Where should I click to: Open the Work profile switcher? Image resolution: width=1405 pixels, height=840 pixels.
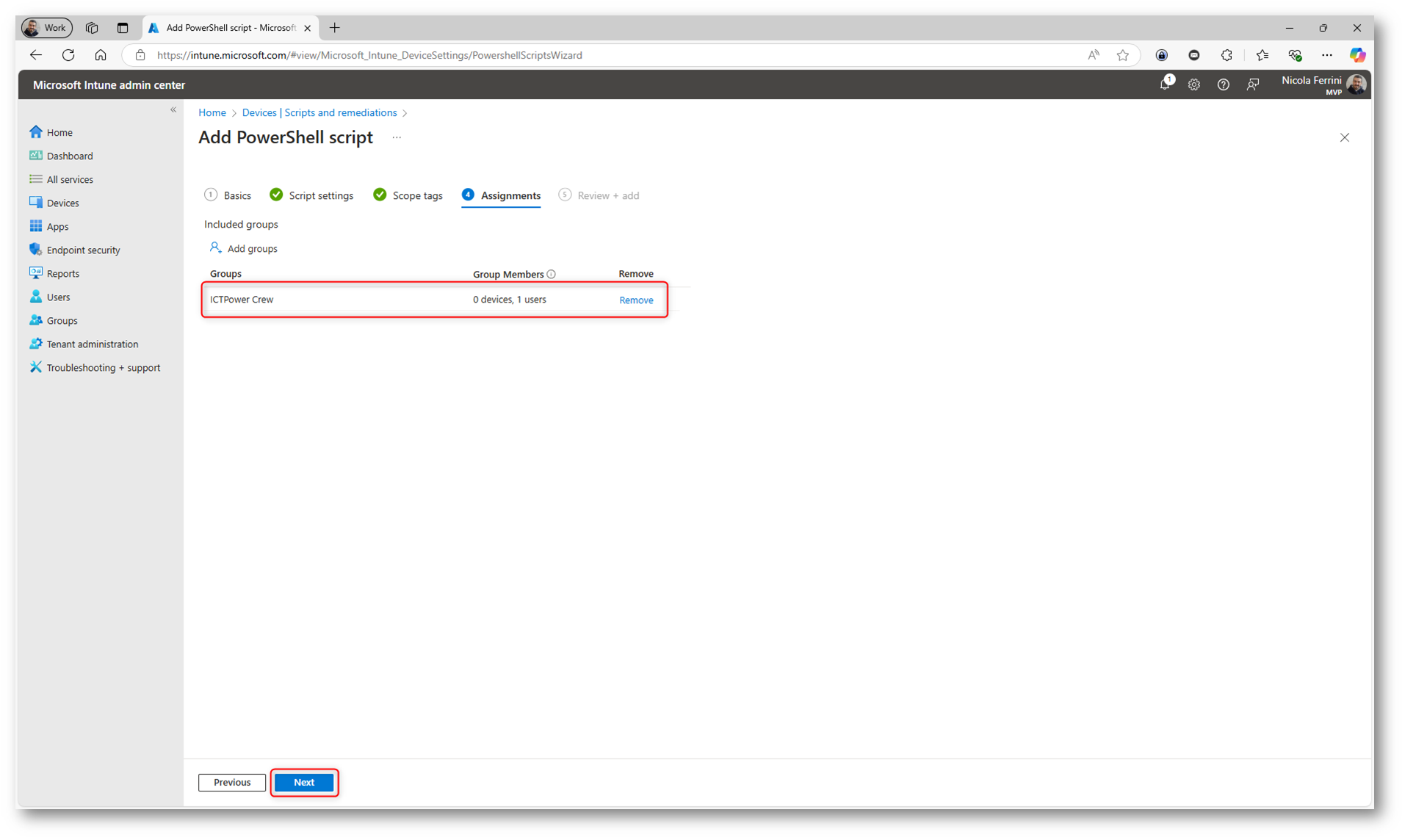tap(46, 28)
